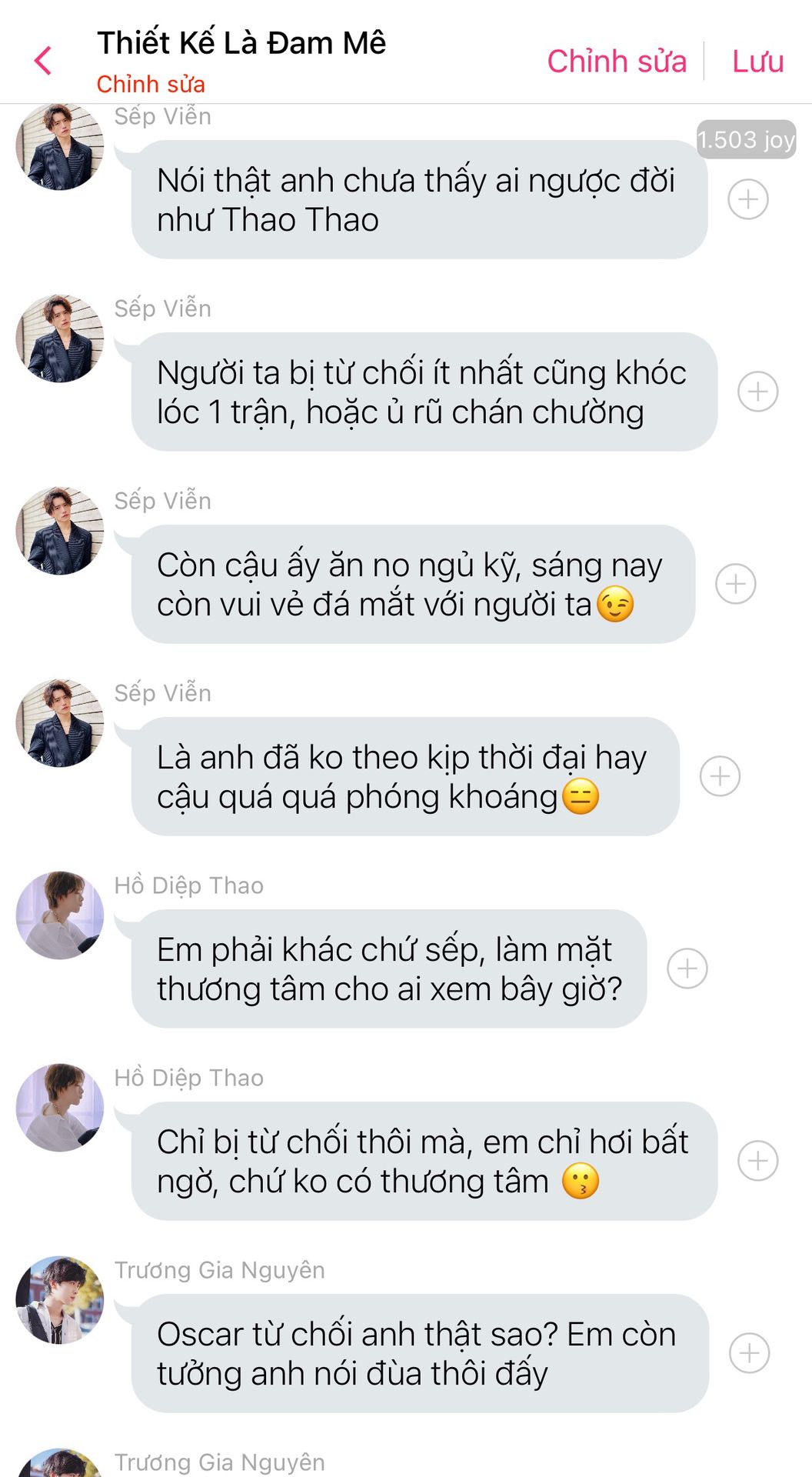Tap the pink back arrow
Image resolution: width=812 pixels, height=1477 pixels.
43,61
